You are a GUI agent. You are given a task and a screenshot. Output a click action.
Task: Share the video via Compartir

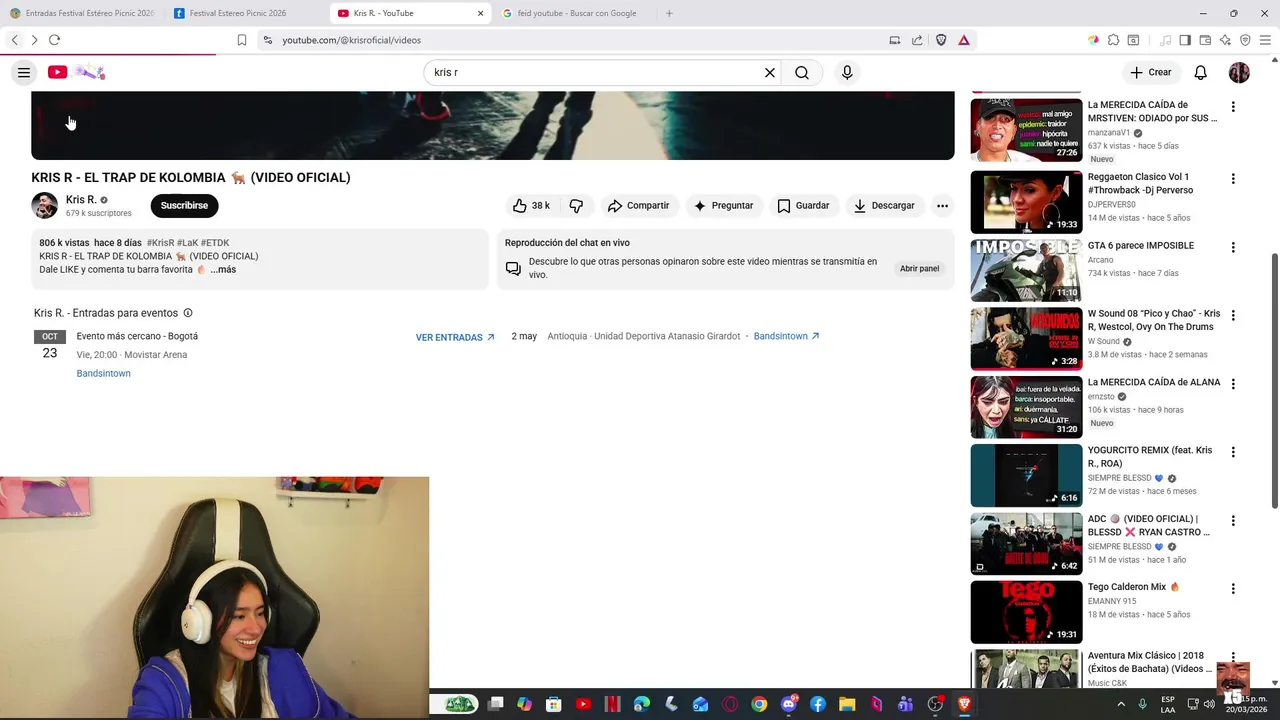[x=638, y=205]
